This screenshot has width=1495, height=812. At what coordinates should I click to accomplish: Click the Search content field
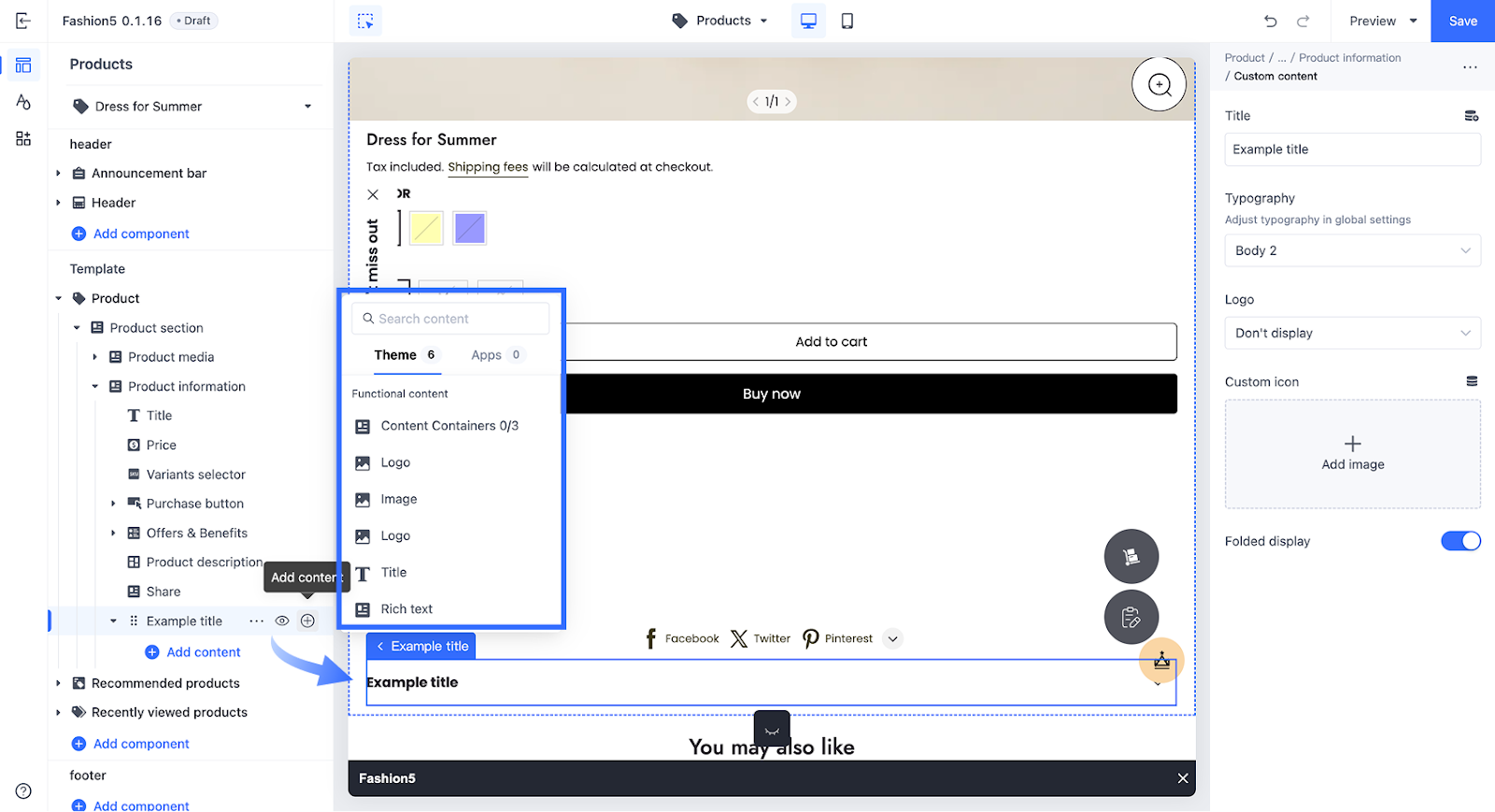click(x=450, y=319)
